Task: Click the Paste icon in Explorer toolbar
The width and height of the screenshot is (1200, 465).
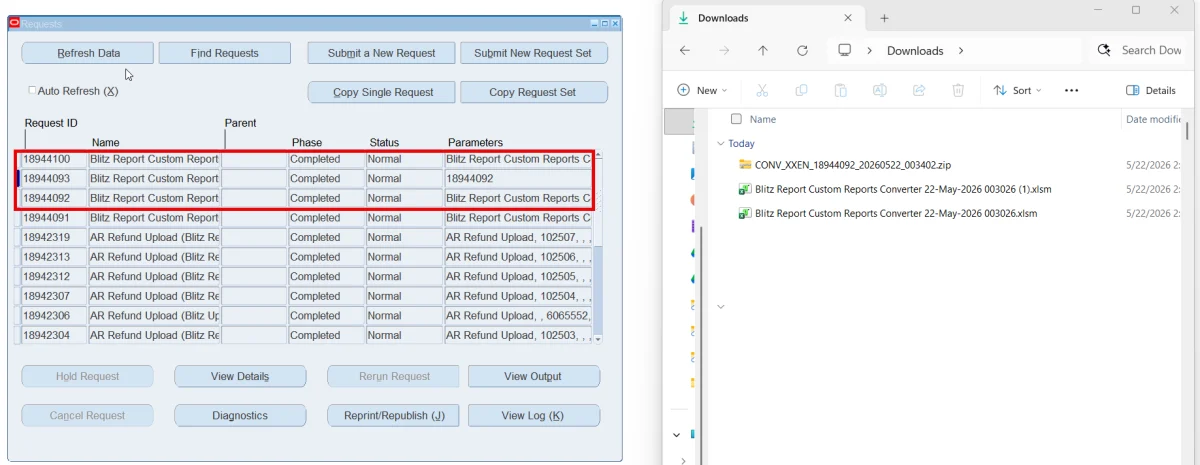Action: pos(840,90)
